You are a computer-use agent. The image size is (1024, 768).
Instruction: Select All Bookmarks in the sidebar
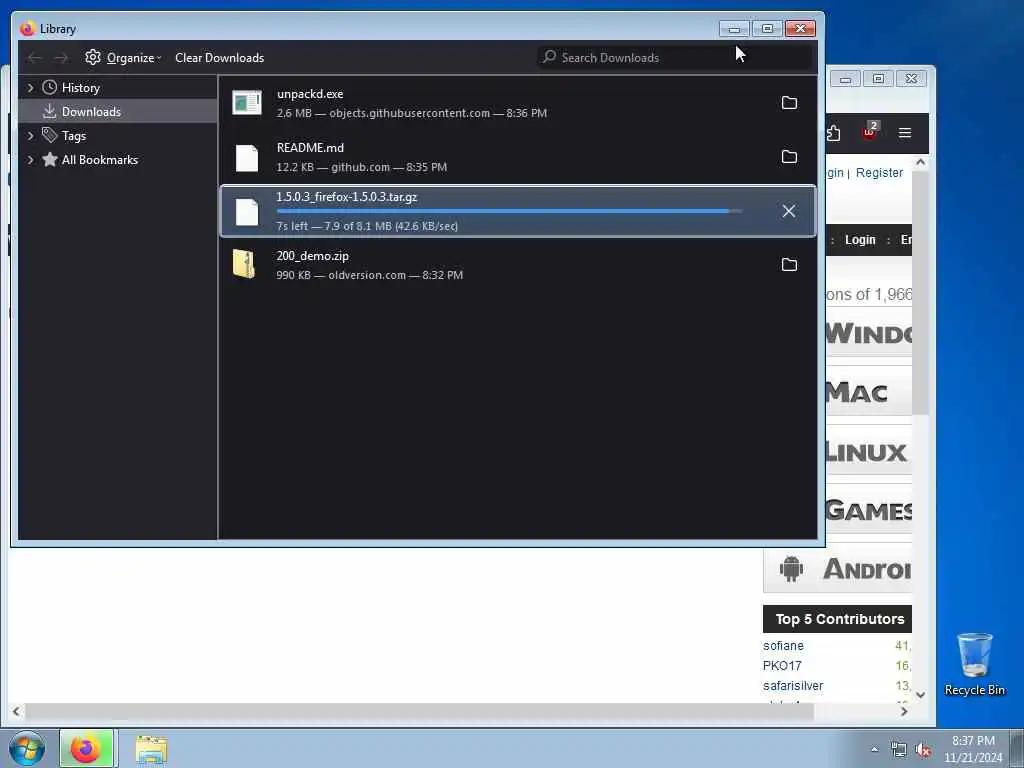coord(99,160)
